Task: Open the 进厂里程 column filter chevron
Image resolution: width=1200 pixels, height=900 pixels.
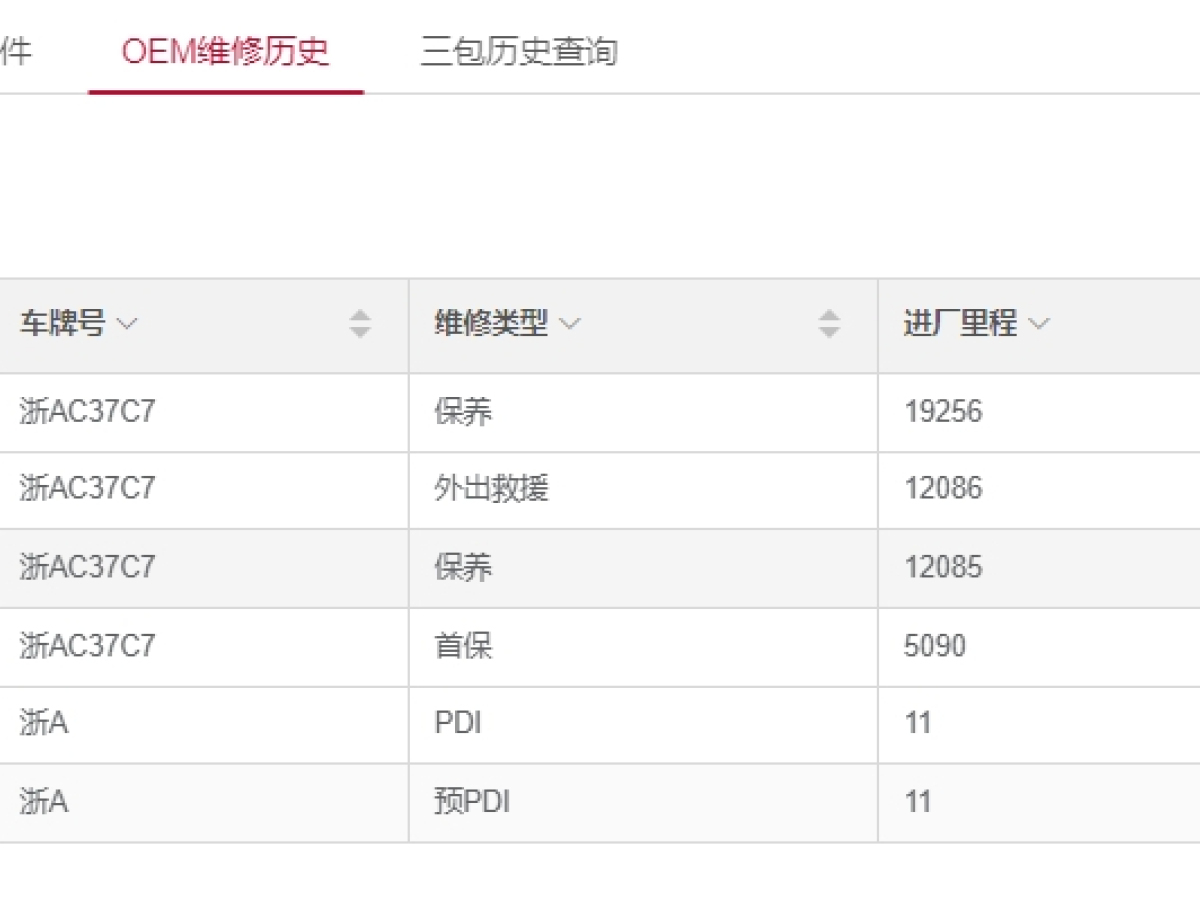Action: pyautogui.click(x=1039, y=324)
